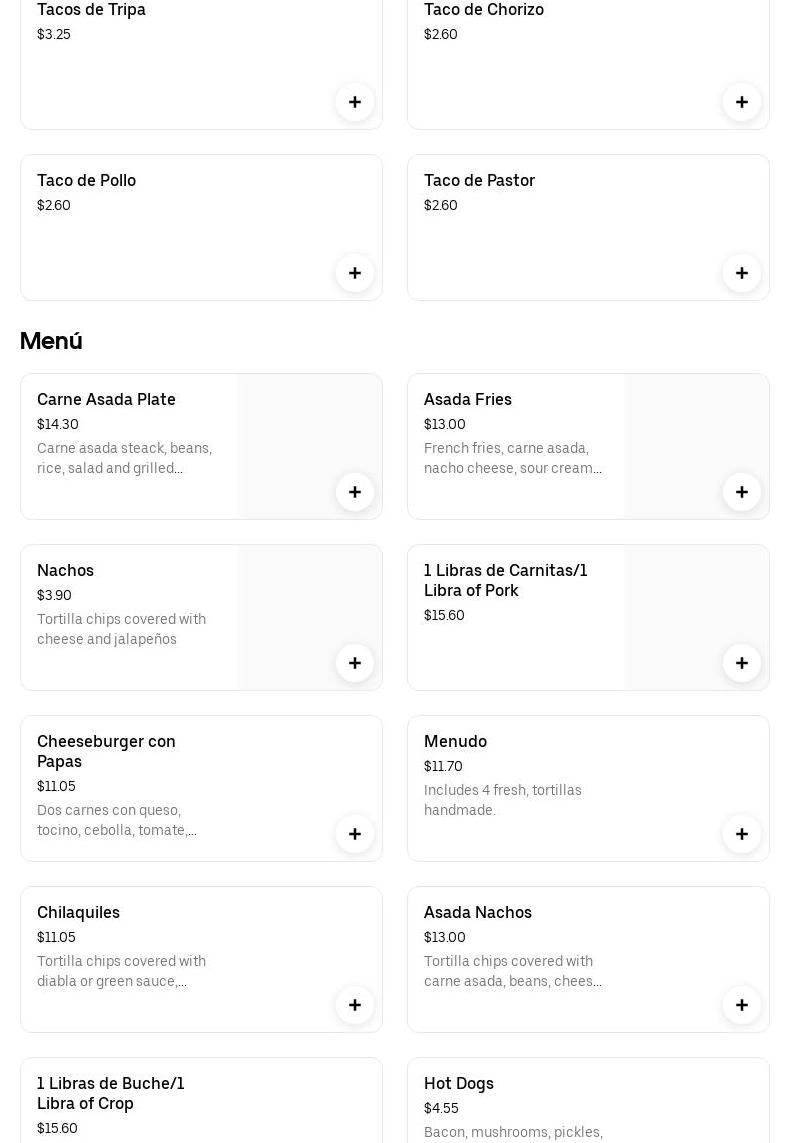Open Asada Fries item details

(468, 400)
